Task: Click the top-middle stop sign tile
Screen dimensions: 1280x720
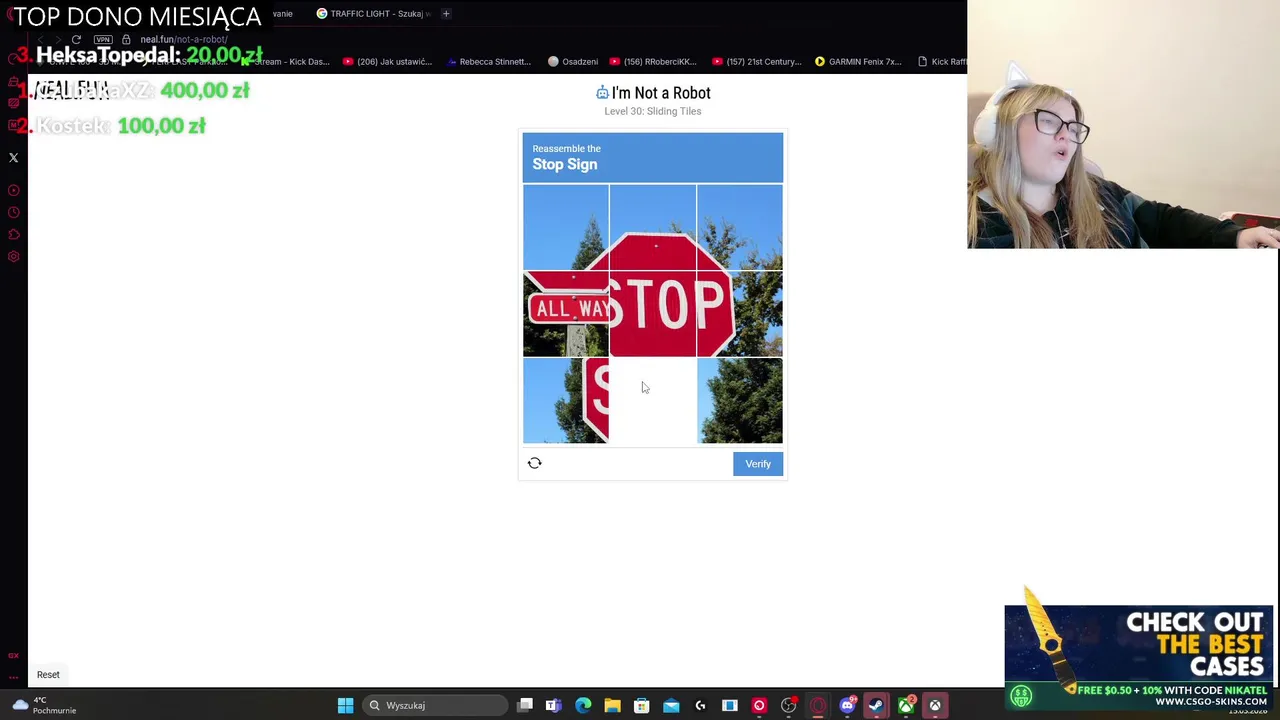Action: (653, 228)
